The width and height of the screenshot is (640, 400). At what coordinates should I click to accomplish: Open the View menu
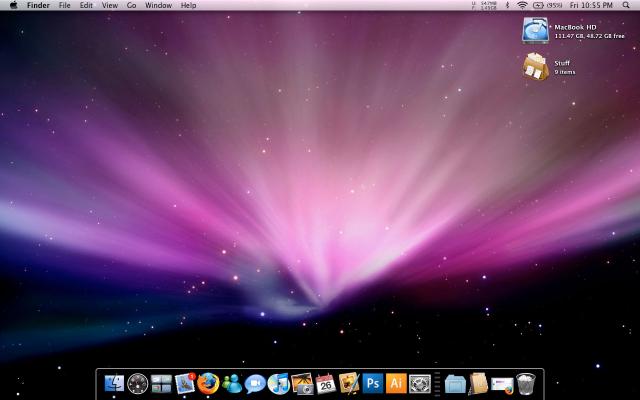[109, 5]
